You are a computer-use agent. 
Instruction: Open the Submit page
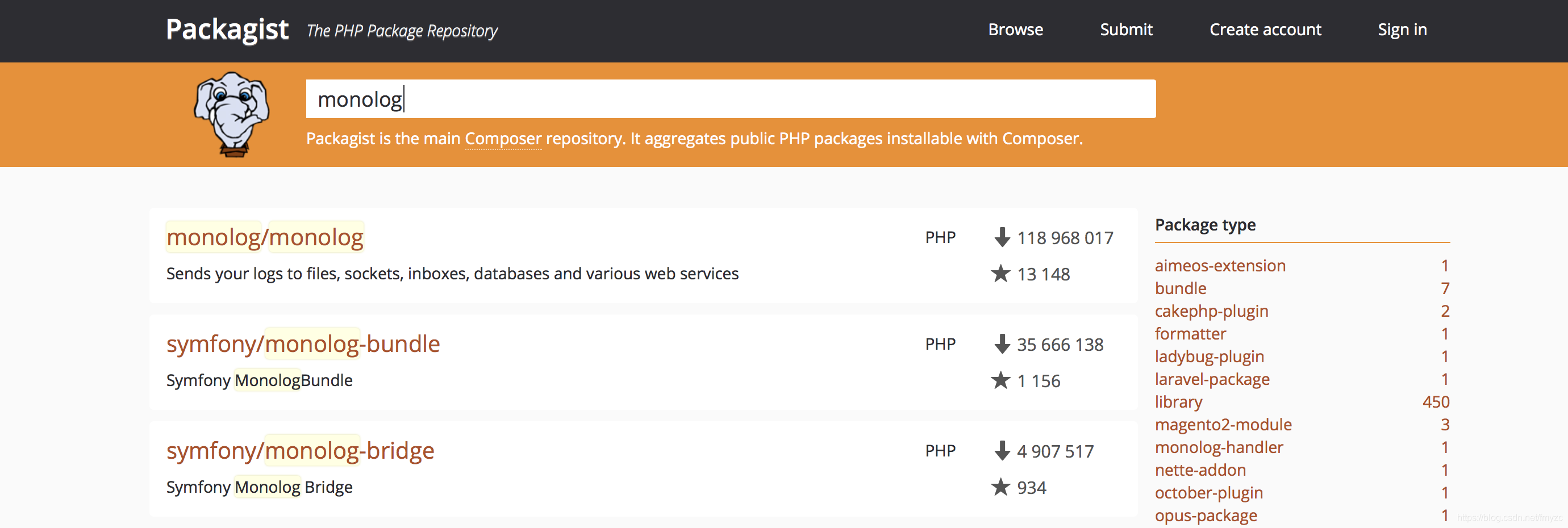pos(1126,29)
